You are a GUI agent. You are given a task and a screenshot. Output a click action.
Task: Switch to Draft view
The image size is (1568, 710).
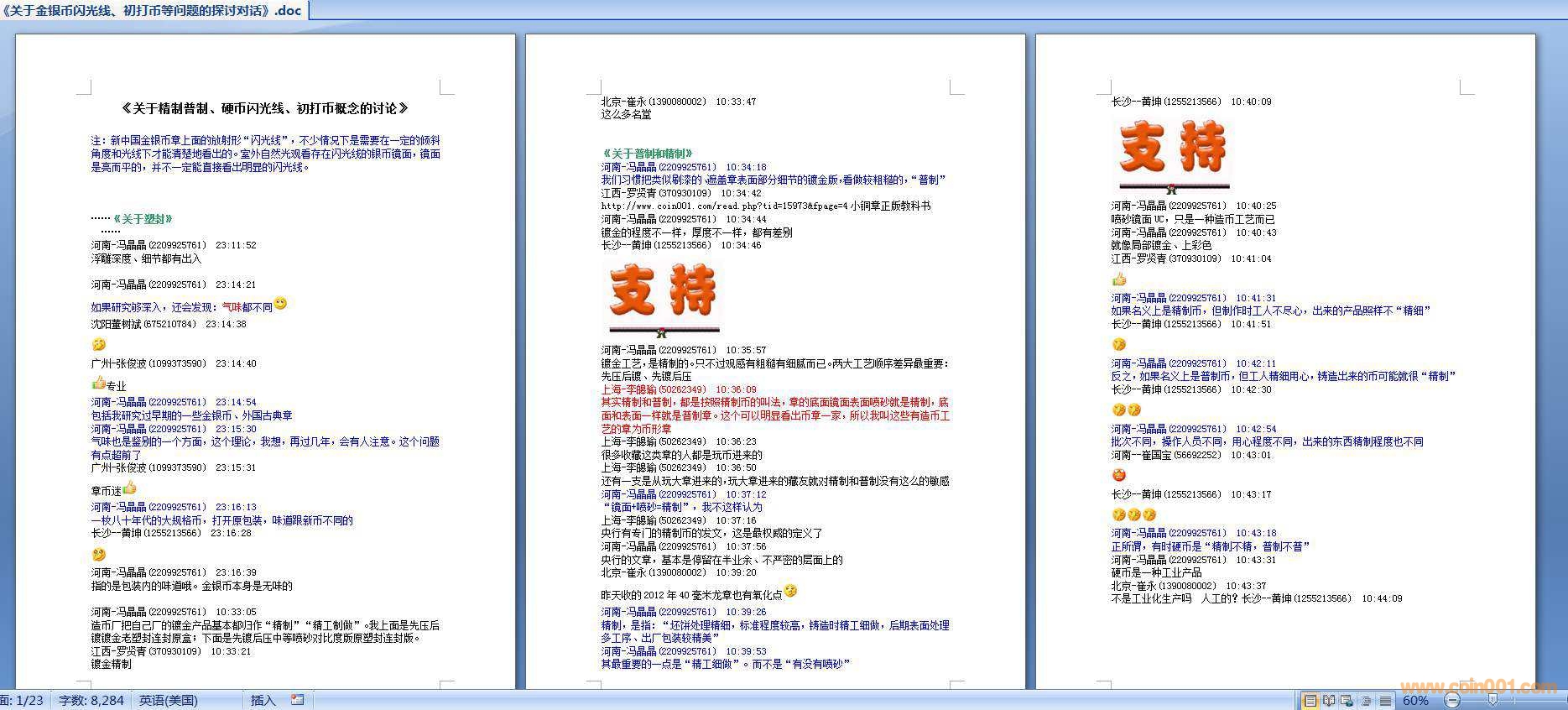point(1385,701)
